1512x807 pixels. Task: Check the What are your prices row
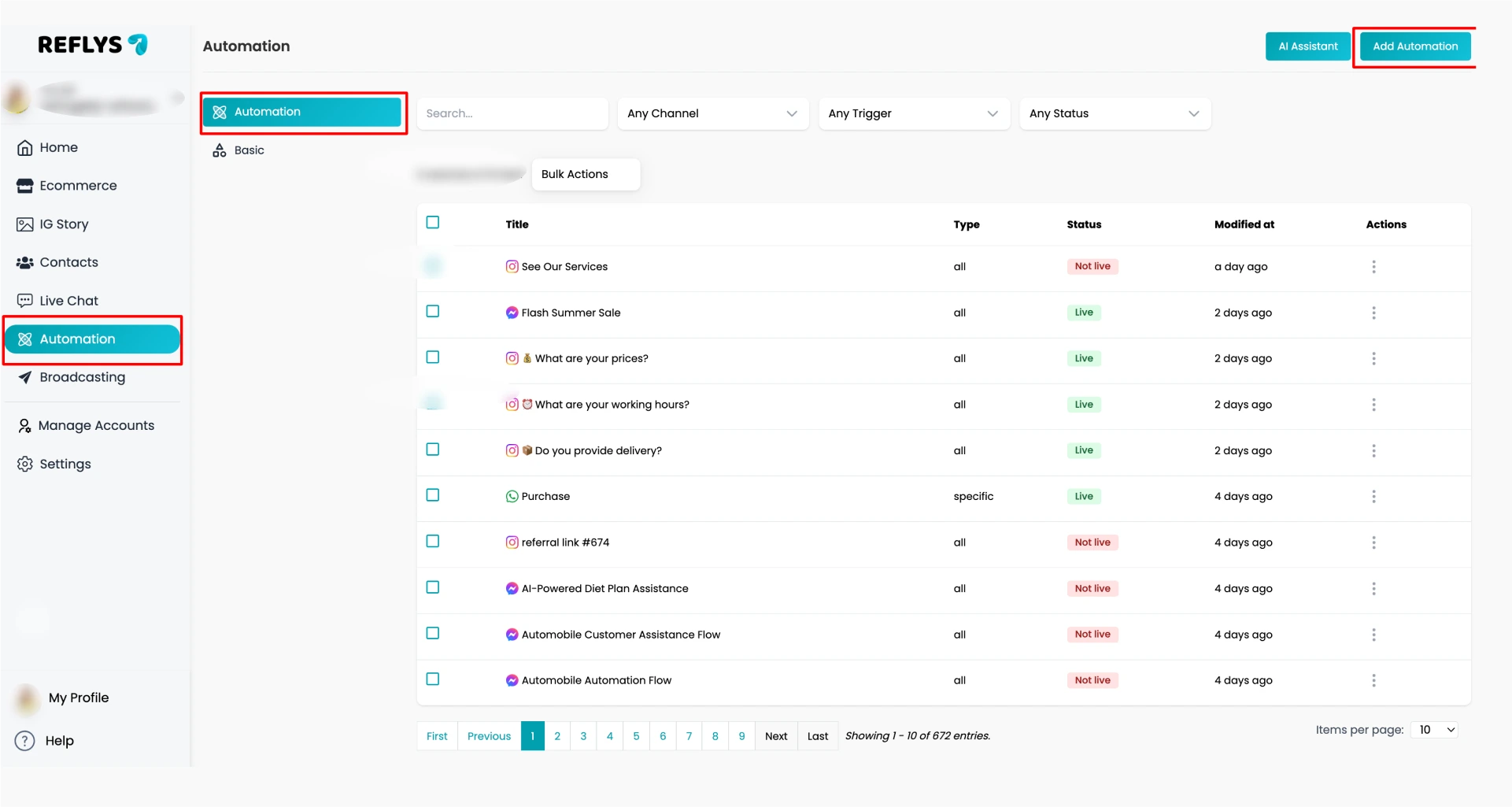(x=433, y=357)
